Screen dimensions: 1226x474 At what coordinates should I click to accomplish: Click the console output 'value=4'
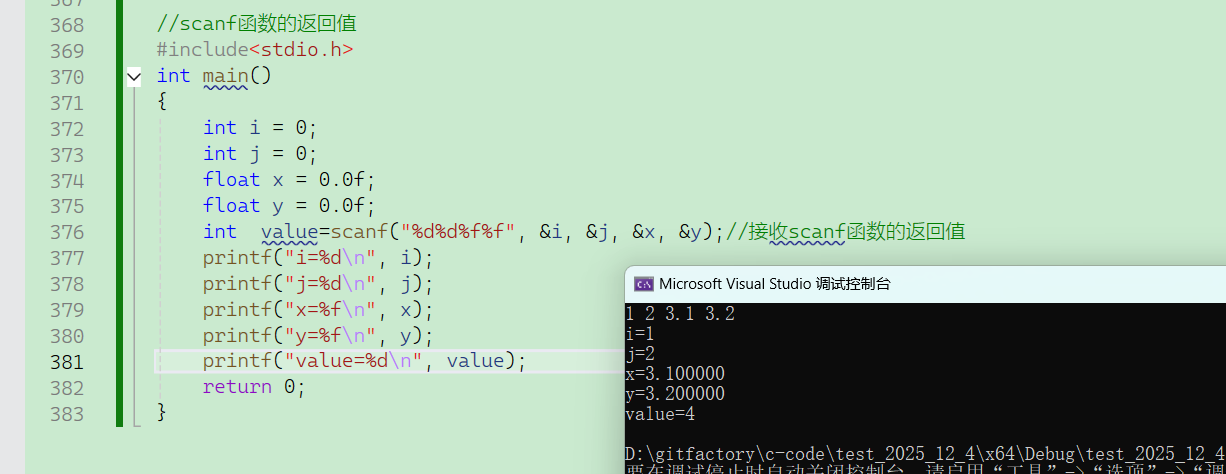pos(660,414)
